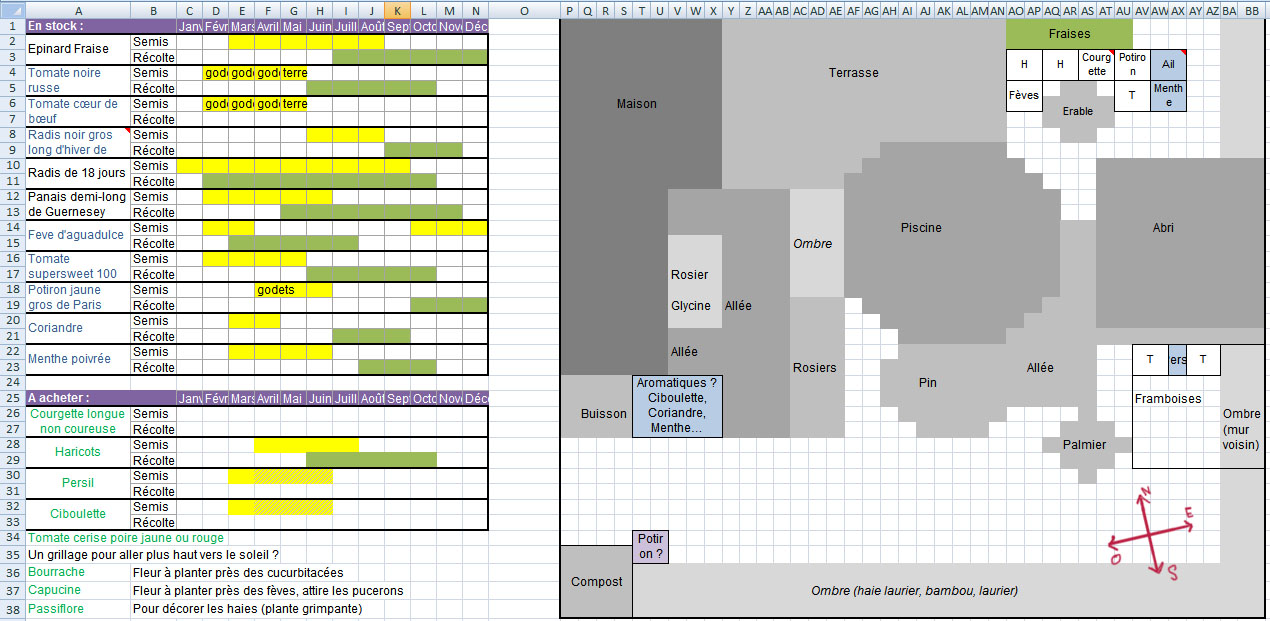Select the Compost cell in garden plan
Screen dimensions: 1270x621
pos(596,581)
